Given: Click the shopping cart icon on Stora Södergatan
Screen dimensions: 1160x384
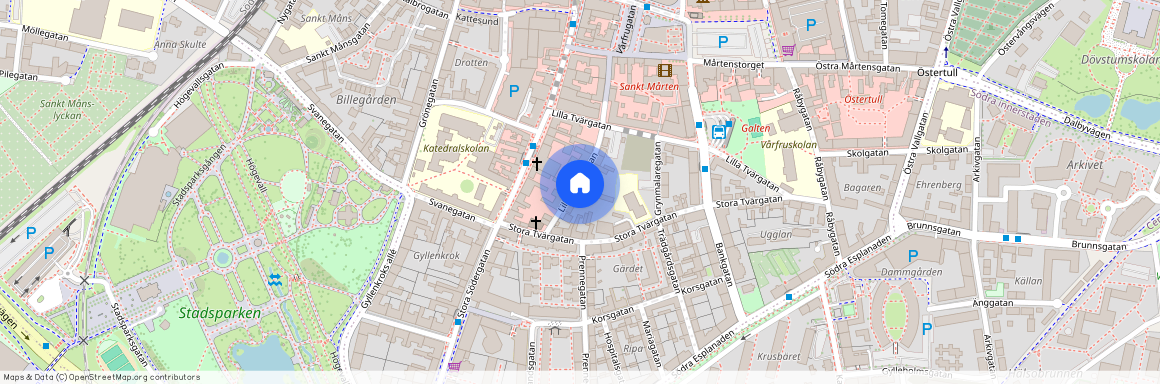Looking at the screenshot, I should 453,366.
